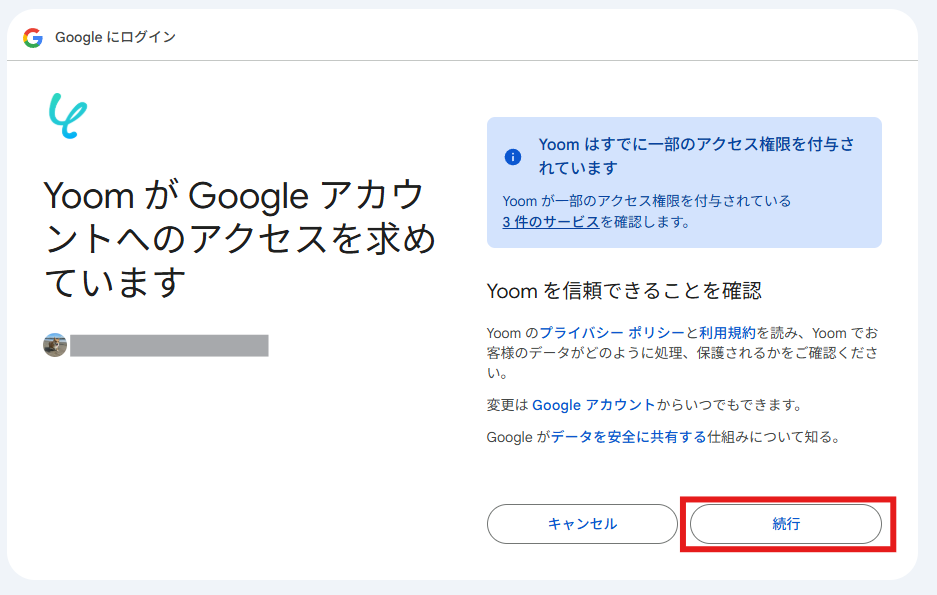Click the Yoom を信頼できることを確認 heading

(624, 291)
